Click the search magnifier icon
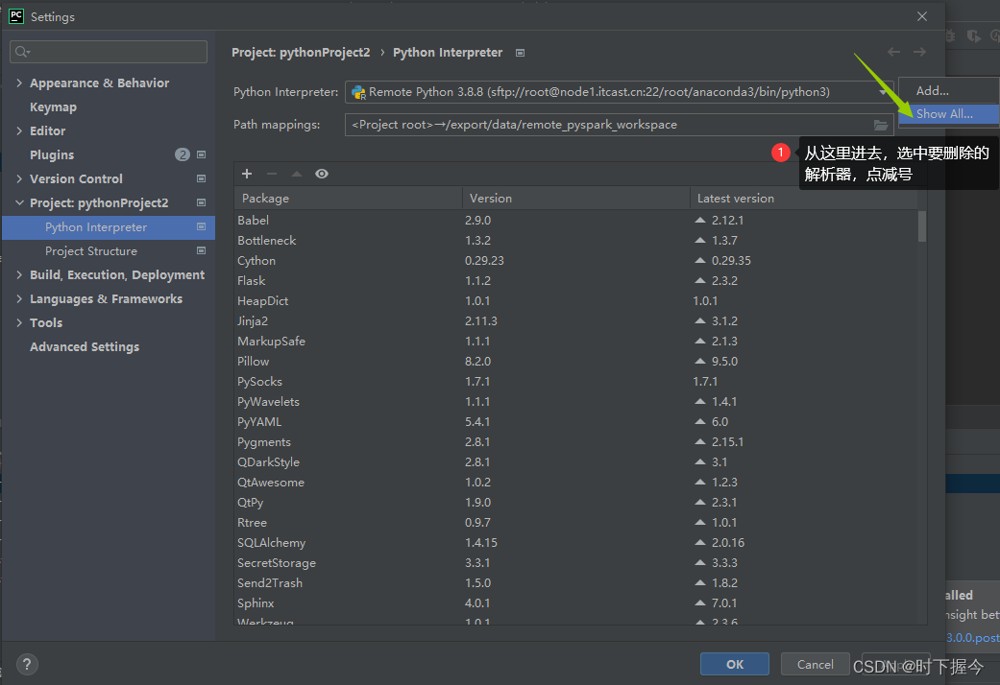Viewport: 1000px width, 685px height. (22, 52)
